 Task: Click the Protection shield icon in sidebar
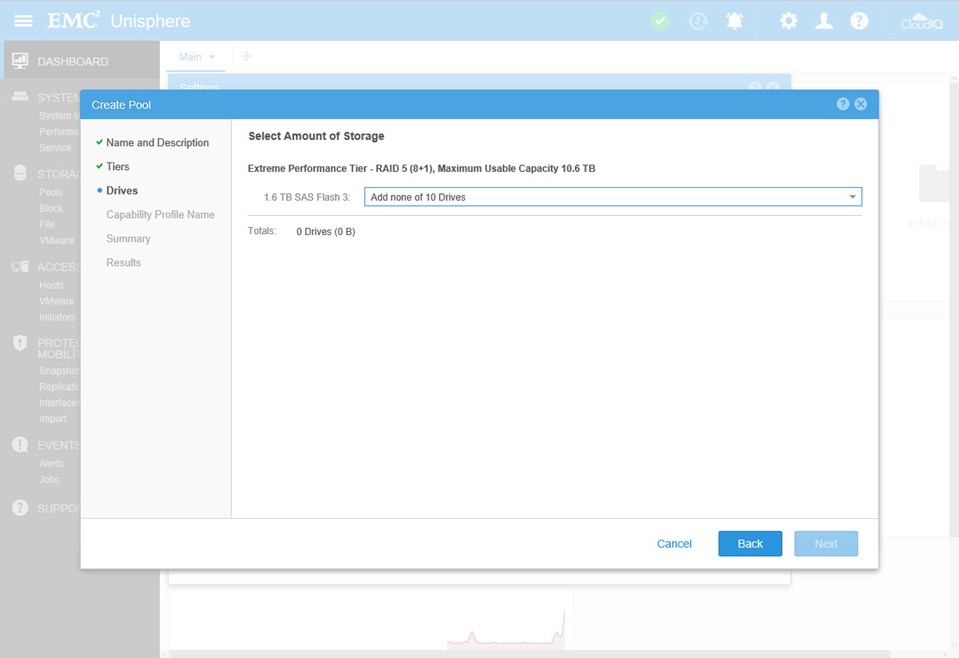tap(20, 342)
